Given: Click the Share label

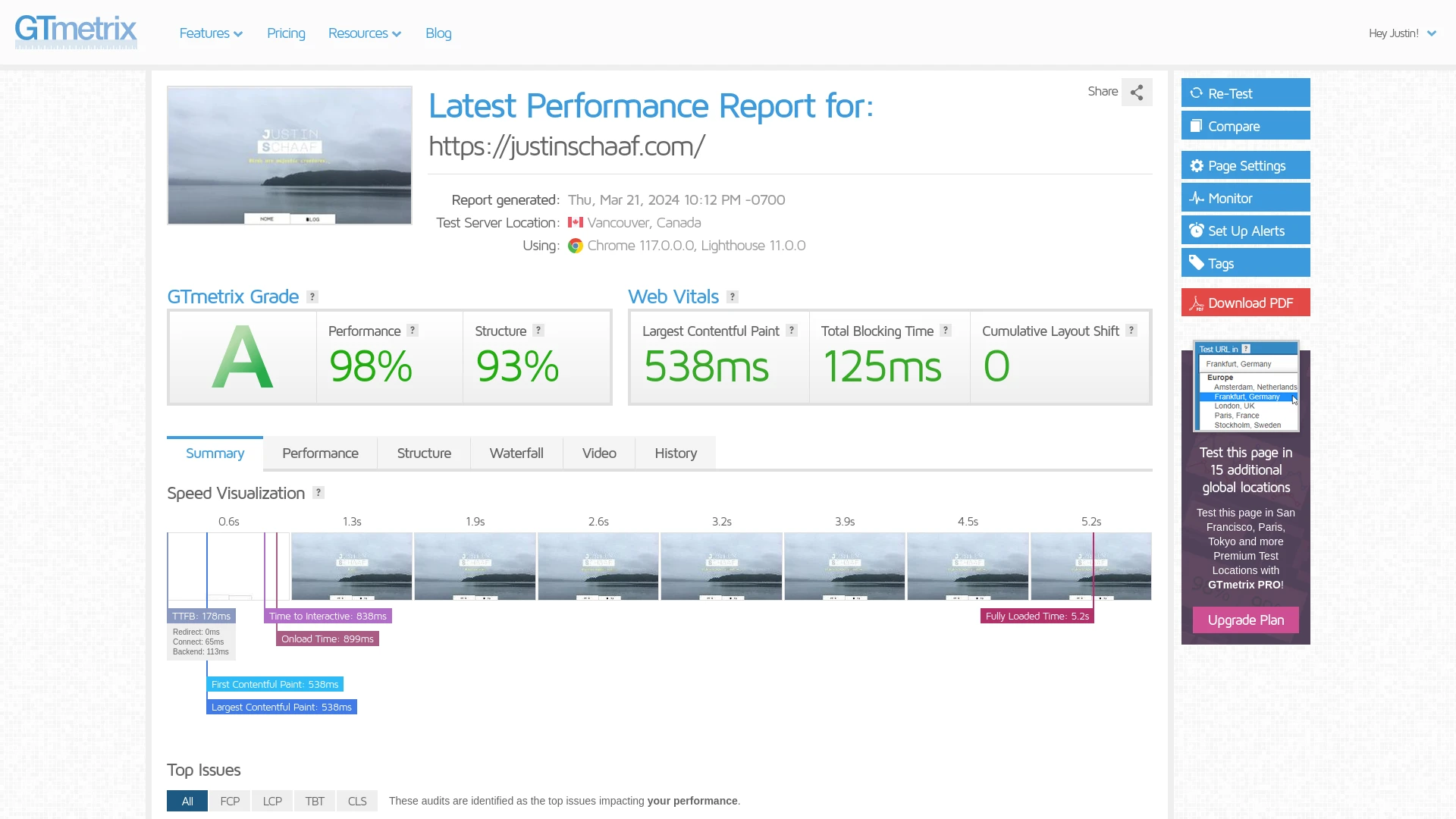Looking at the screenshot, I should coord(1103,91).
